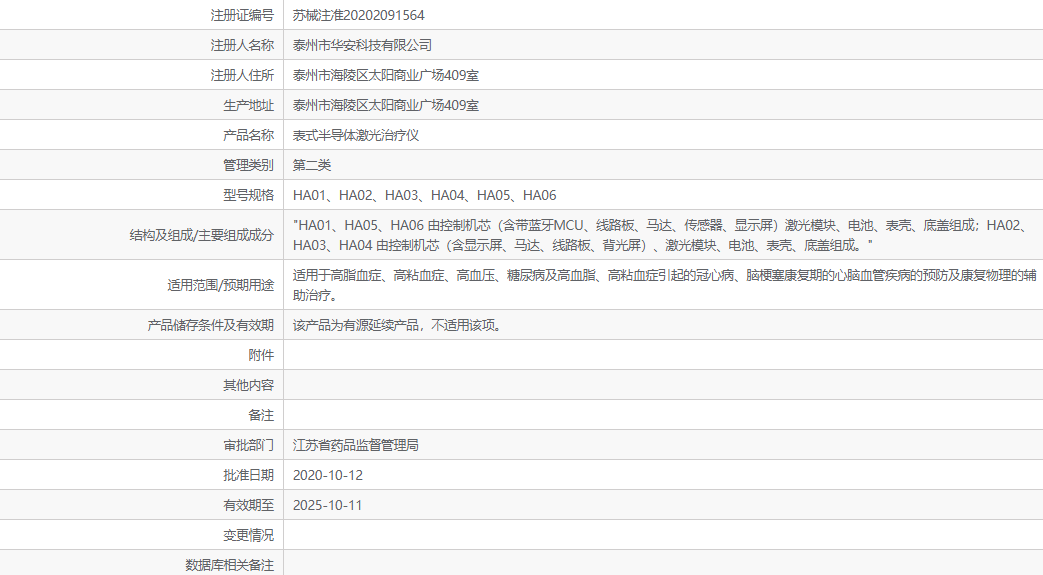Click the approval date 2020-10-12
The image size is (1043, 575).
[328, 475]
